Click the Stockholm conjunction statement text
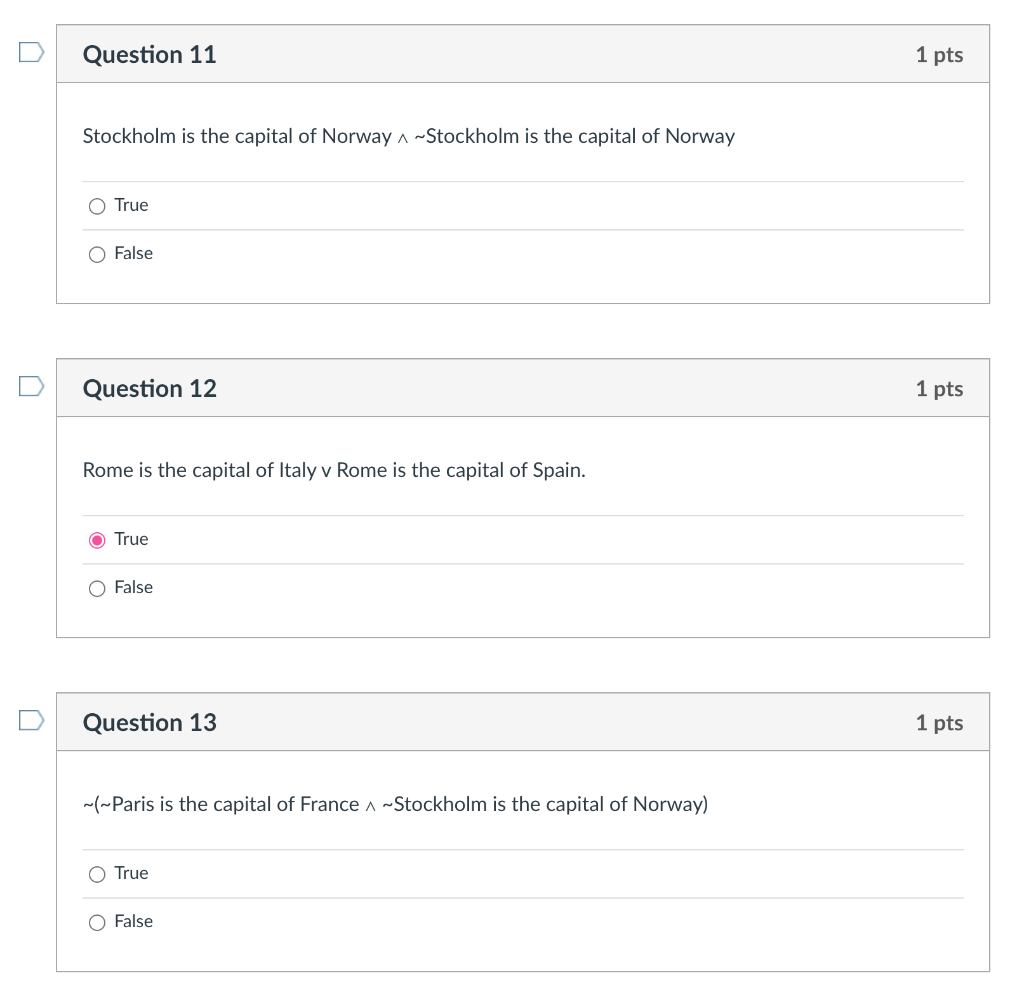 (408, 136)
